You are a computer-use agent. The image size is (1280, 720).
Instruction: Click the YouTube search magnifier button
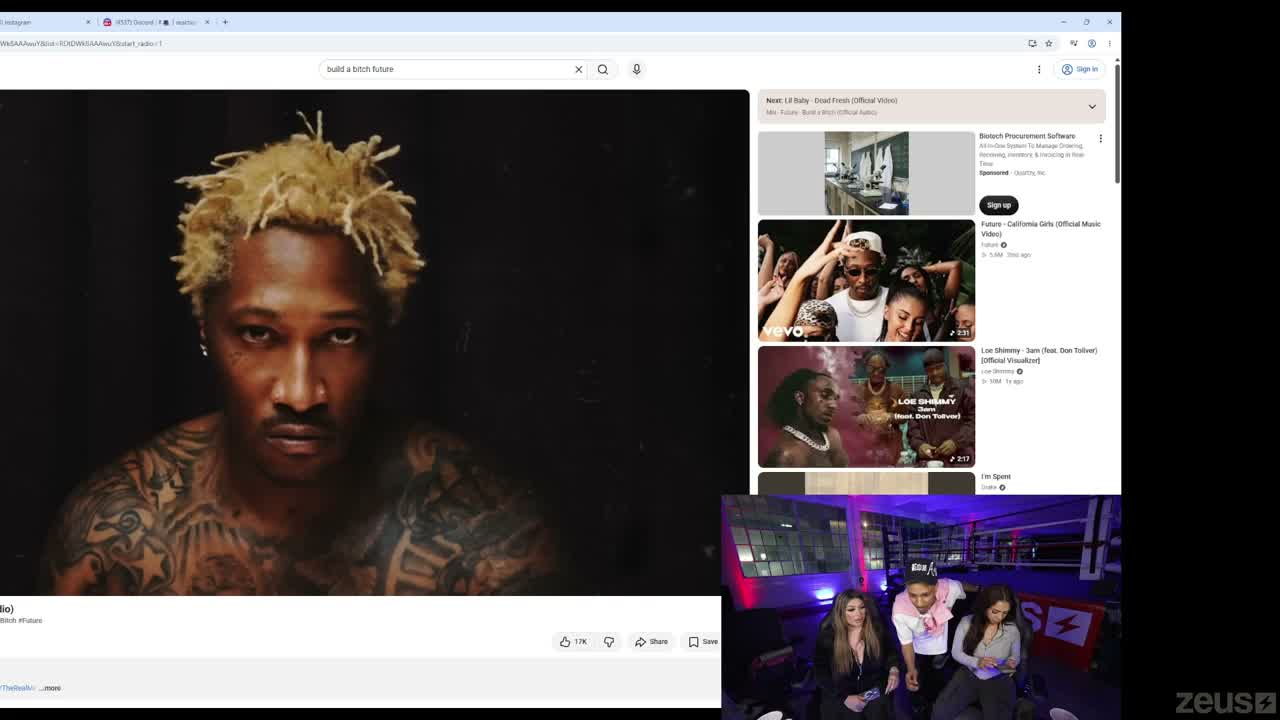(602, 69)
